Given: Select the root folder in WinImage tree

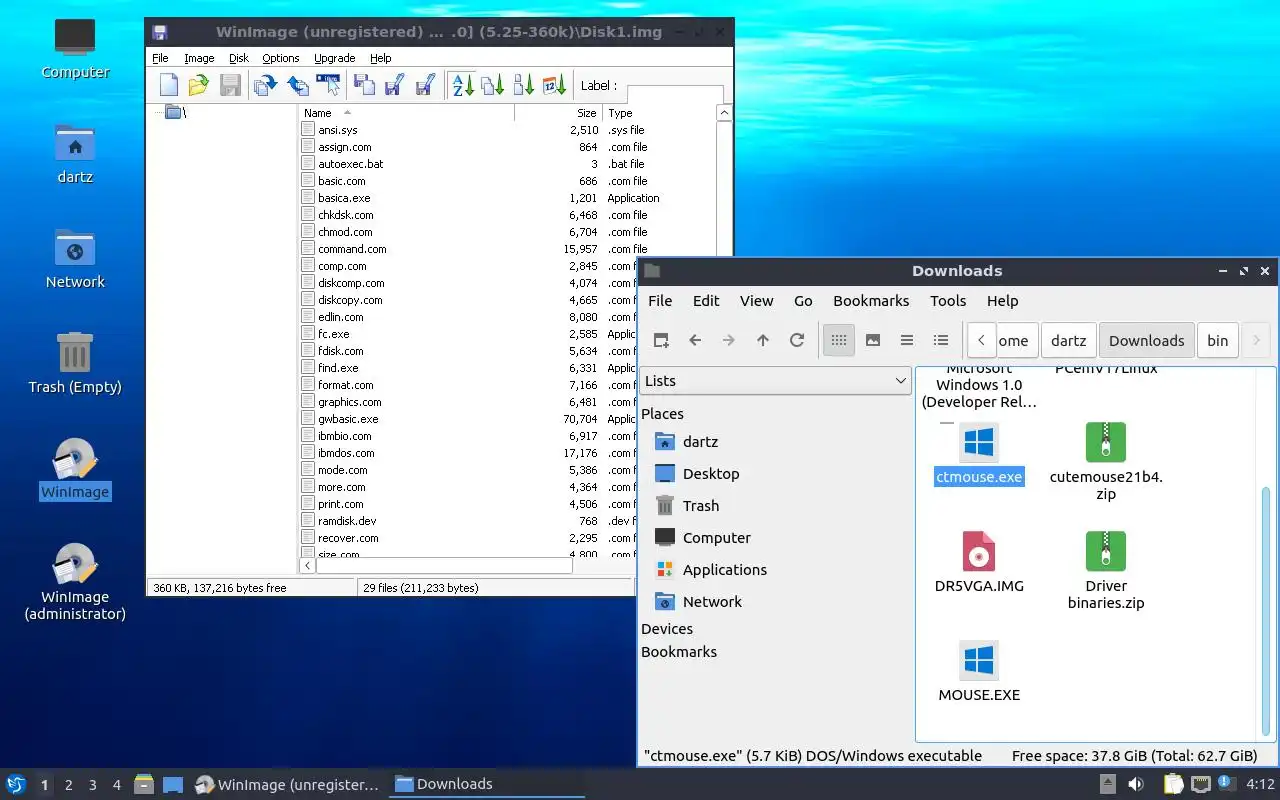Looking at the screenshot, I should coord(176,112).
